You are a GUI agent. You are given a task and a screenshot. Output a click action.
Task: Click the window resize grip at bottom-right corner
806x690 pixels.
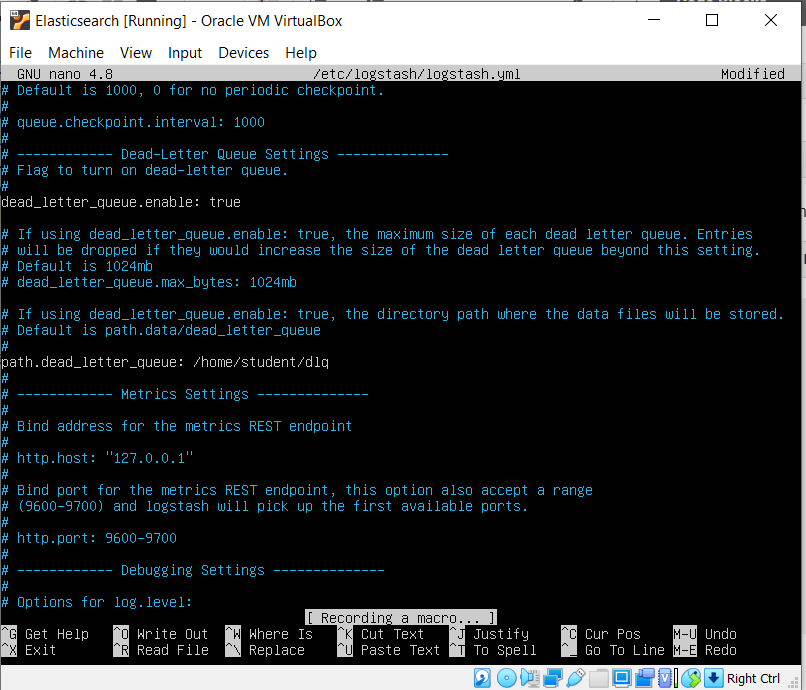793,683
